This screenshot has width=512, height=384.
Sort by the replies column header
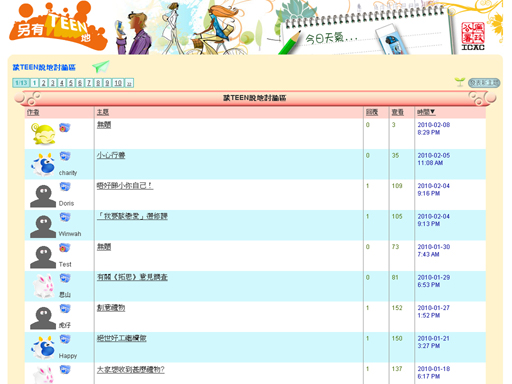(x=372, y=112)
